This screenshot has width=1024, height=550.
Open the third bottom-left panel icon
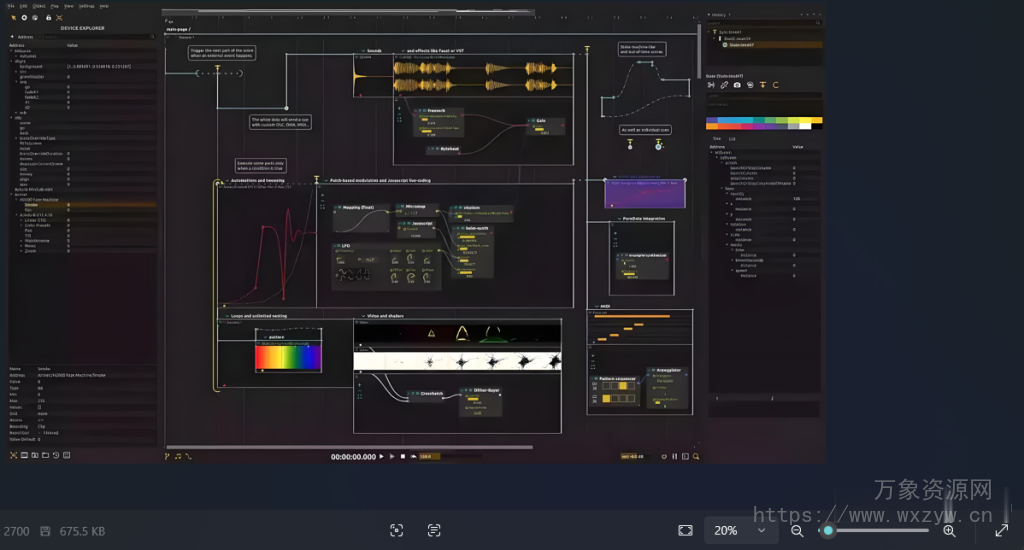coord(35,455)
